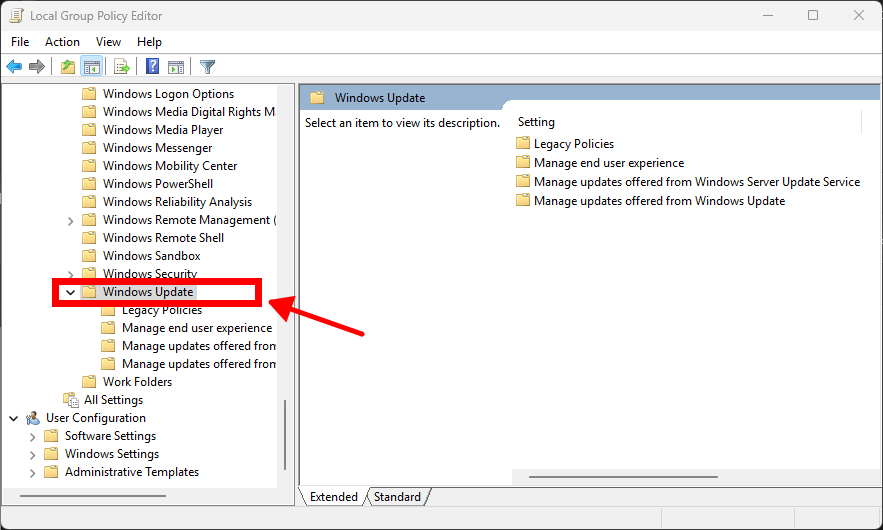Collapse the User Configuration node
Image resolution: width=883 pixels, height=530 pixels.
(13, 418)
